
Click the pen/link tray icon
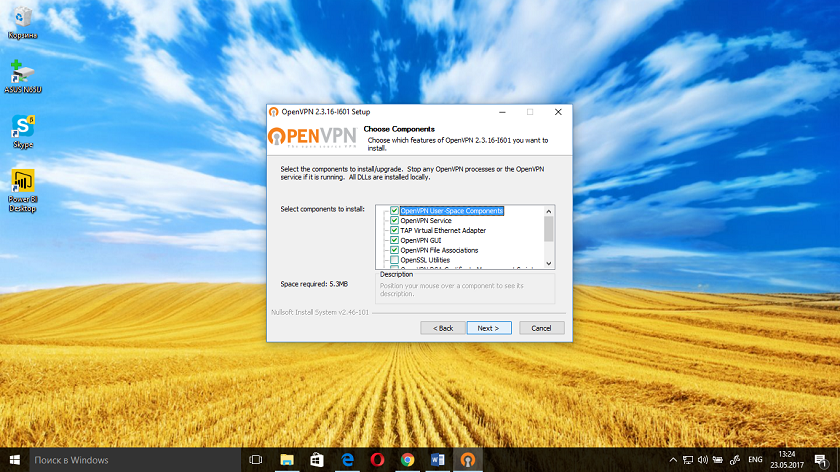734,460
